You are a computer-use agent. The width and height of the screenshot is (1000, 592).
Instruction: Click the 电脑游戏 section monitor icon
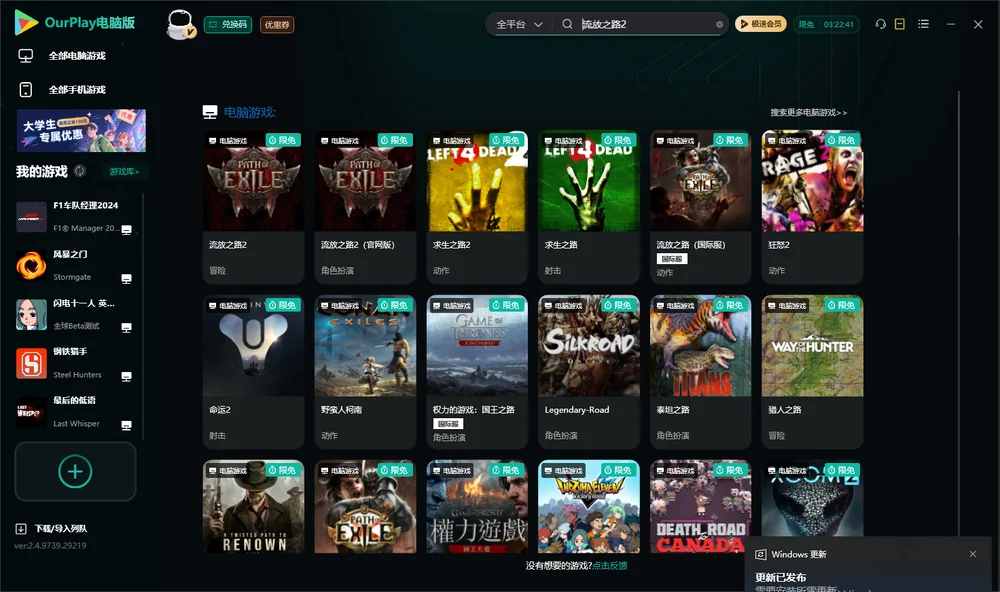pos(210,112)
